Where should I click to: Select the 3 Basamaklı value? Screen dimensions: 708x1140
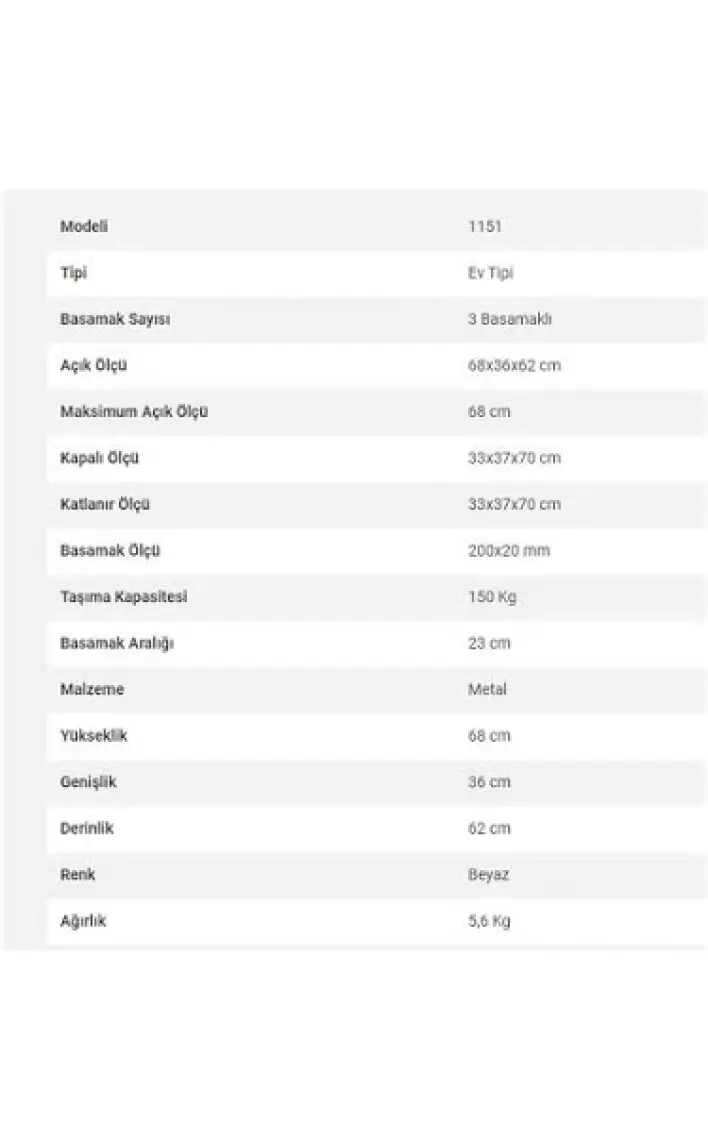click(510, 319)
